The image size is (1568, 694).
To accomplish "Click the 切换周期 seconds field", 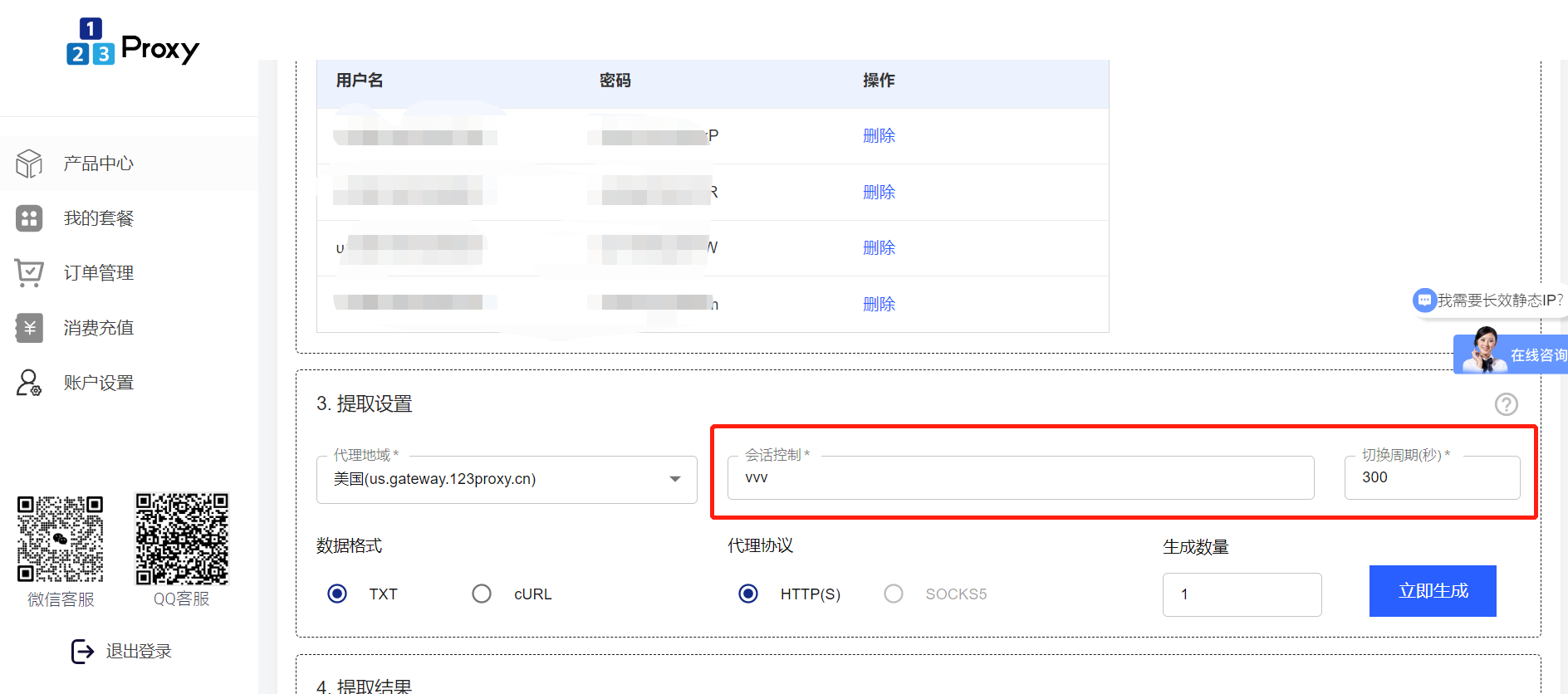I will (x=1432, y=478).
